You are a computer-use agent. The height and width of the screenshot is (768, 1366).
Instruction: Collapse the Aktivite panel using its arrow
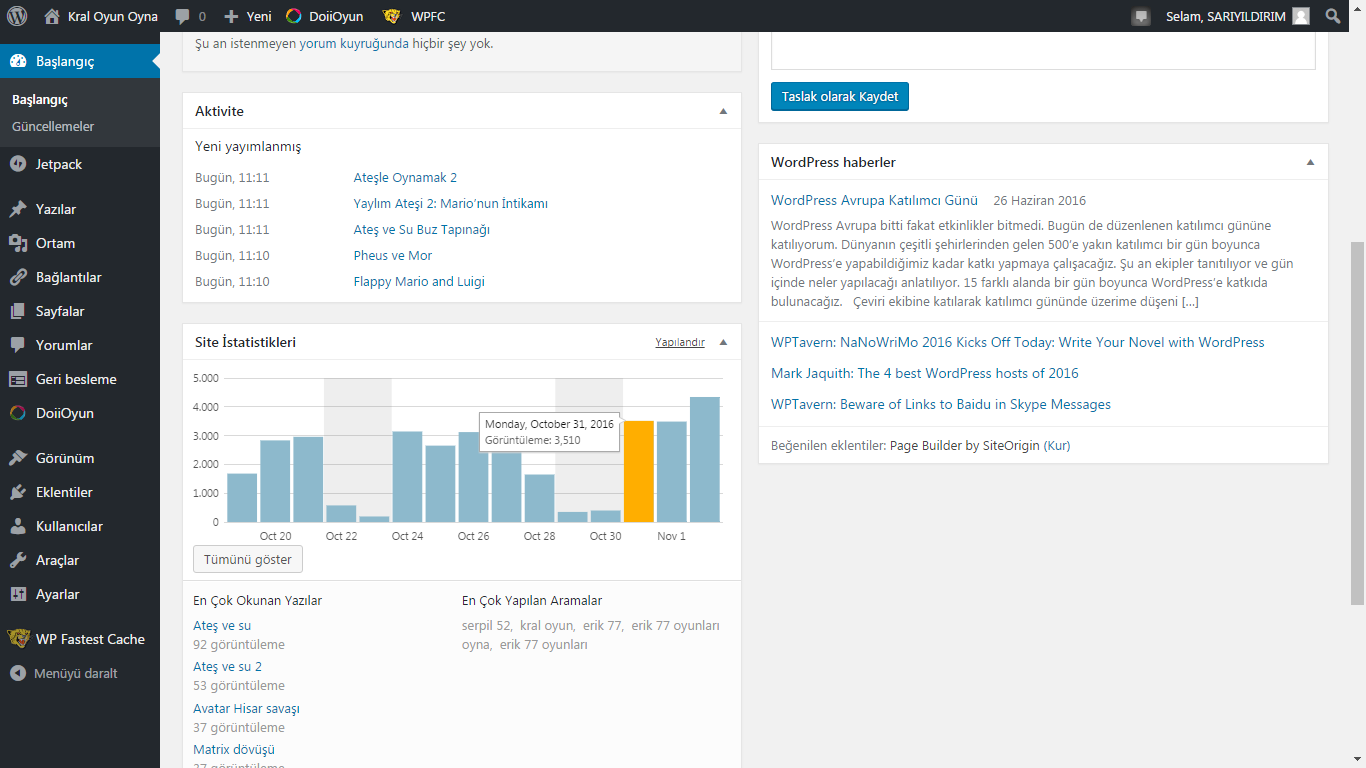tap(724, 111)
